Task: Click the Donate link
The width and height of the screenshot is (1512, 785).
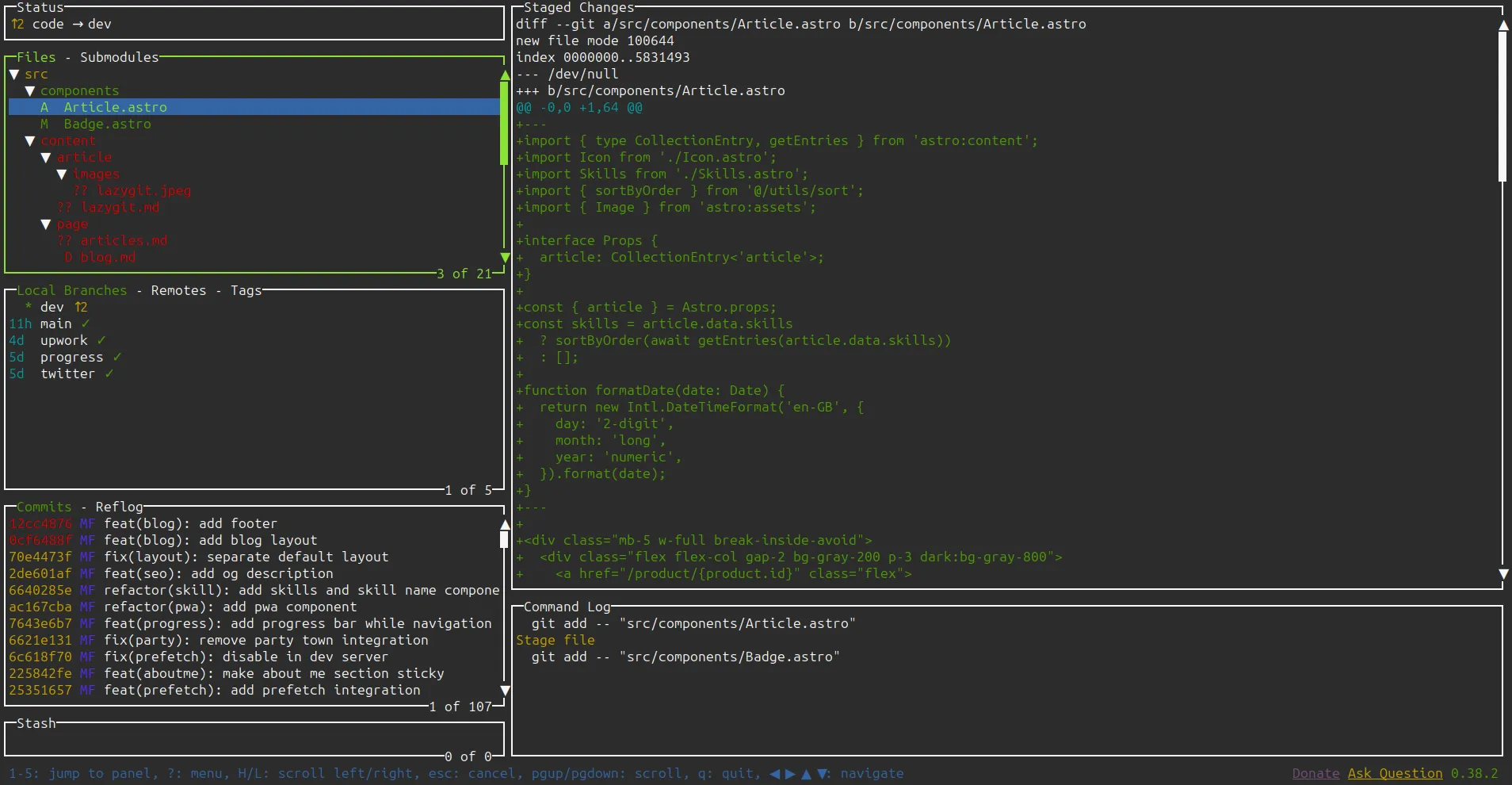Action: click(x=1315, y=774)
